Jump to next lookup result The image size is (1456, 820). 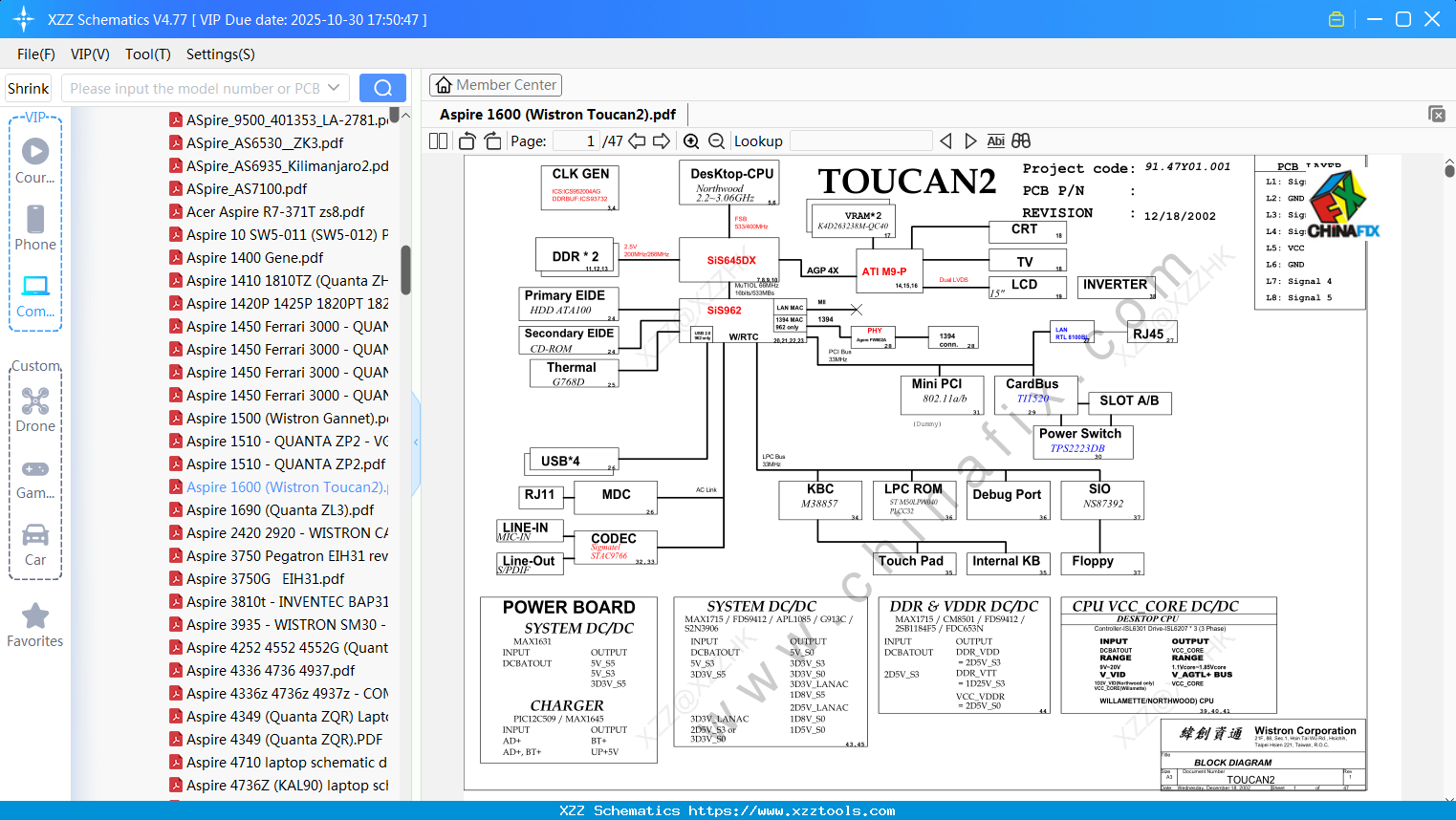970,140
